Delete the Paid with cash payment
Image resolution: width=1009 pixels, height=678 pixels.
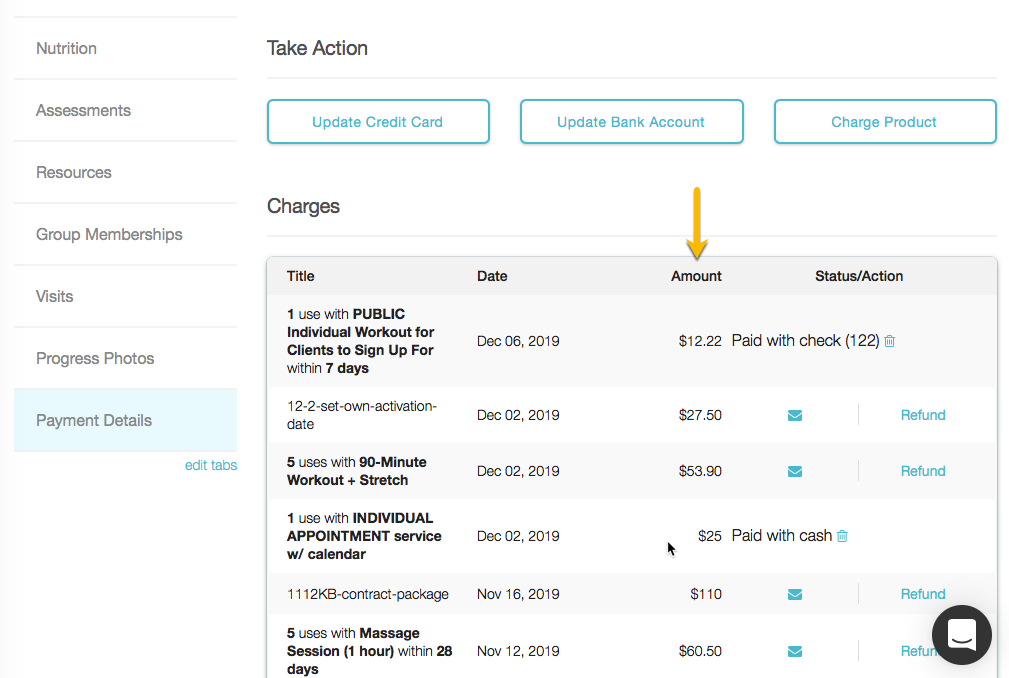(x=842, y=536)
